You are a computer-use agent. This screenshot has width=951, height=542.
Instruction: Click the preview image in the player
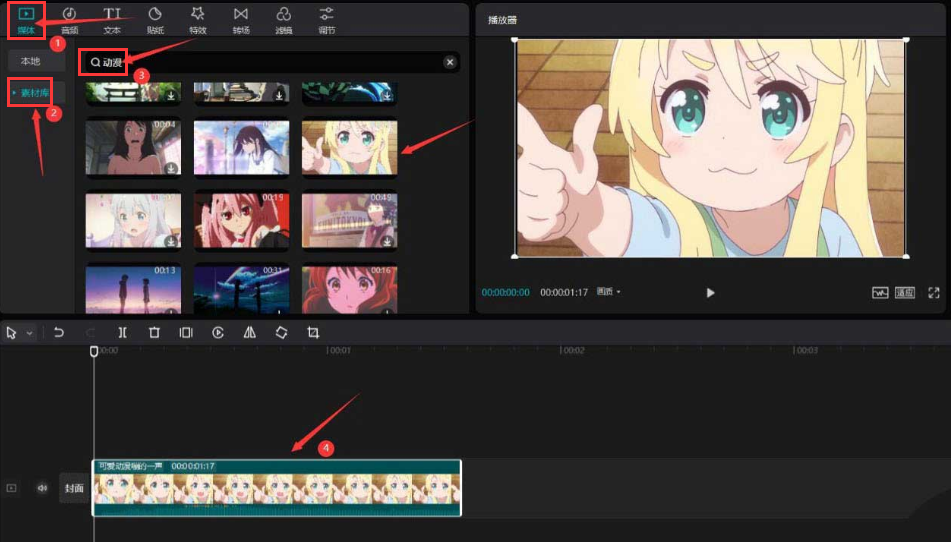(x=710, y=149)
